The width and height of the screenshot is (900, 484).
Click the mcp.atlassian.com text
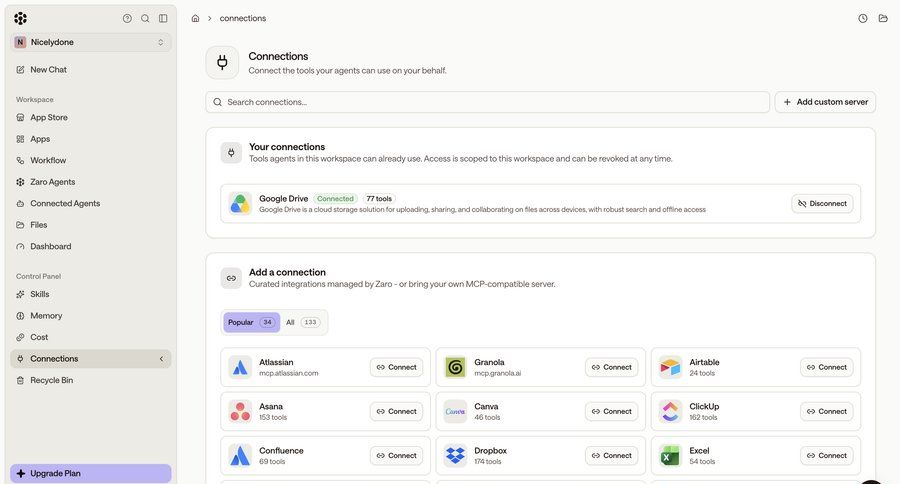289,373
